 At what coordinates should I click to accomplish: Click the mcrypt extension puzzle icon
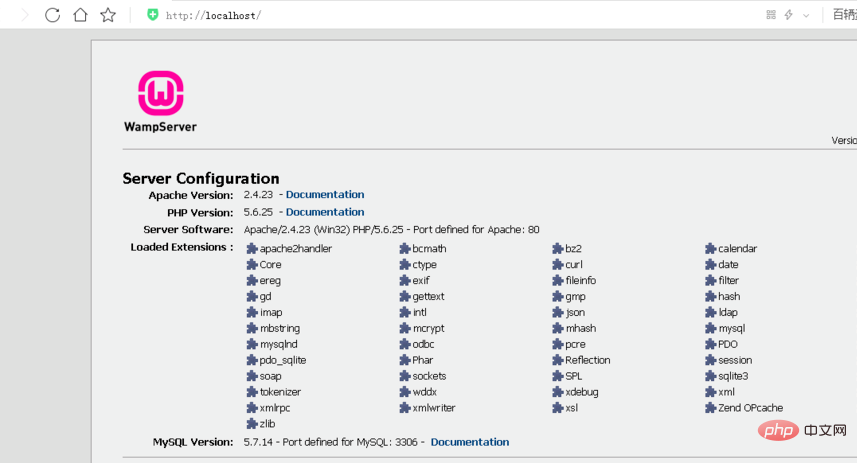coord(404,328)
